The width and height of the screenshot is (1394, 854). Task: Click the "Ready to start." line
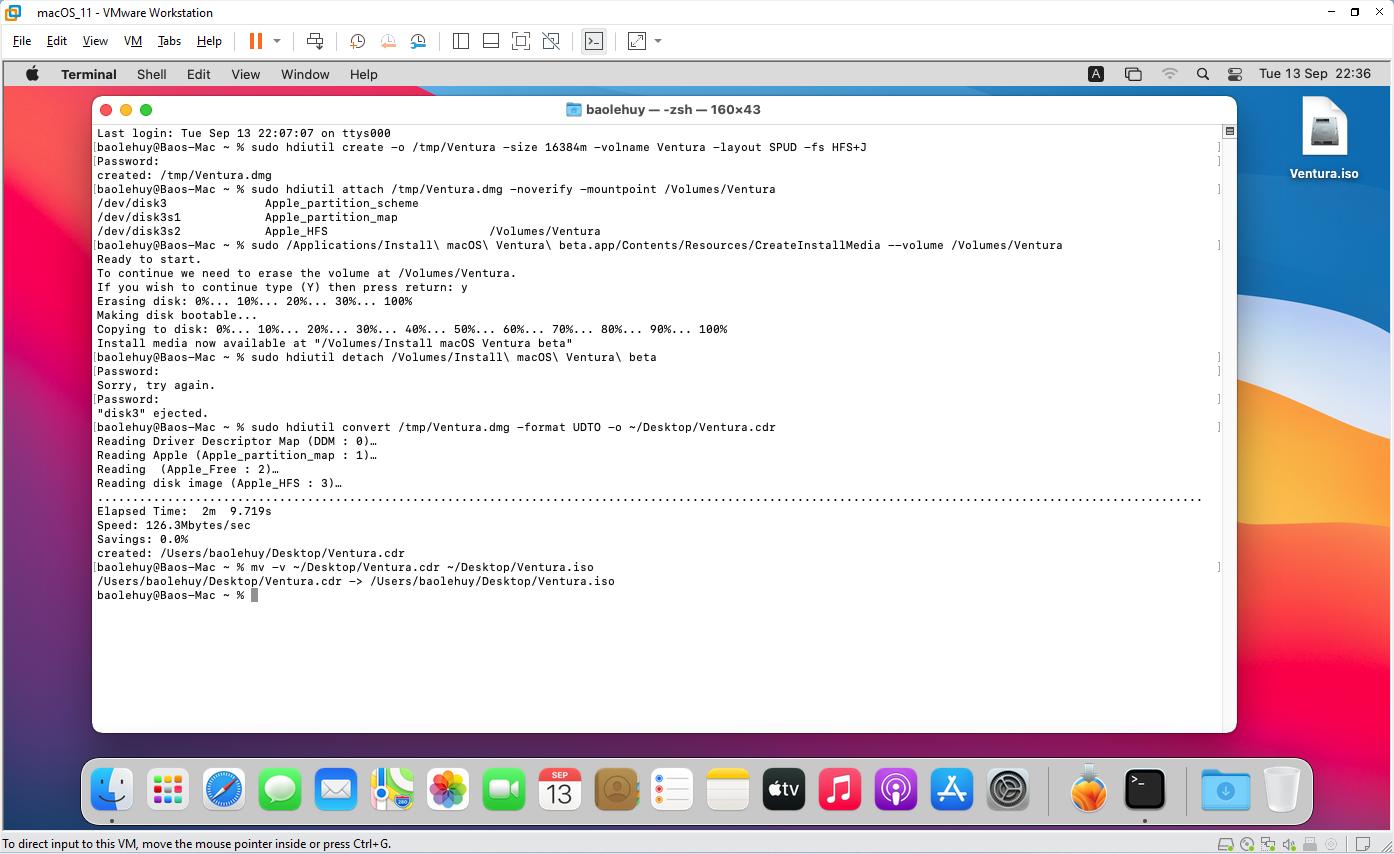point(149,259)
